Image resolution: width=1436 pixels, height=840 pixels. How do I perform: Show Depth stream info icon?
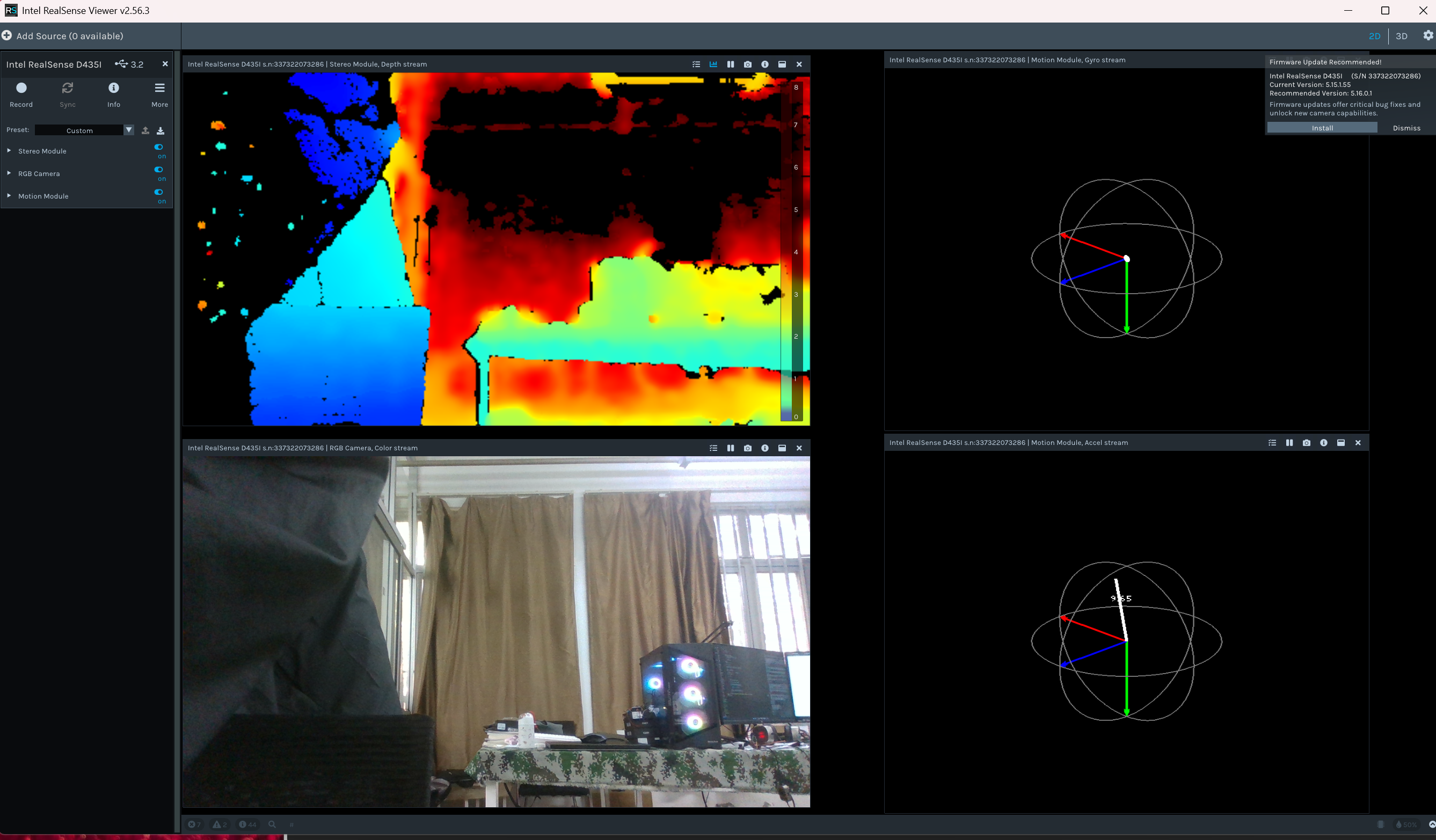pyautogui.click(x=765, y=64)
